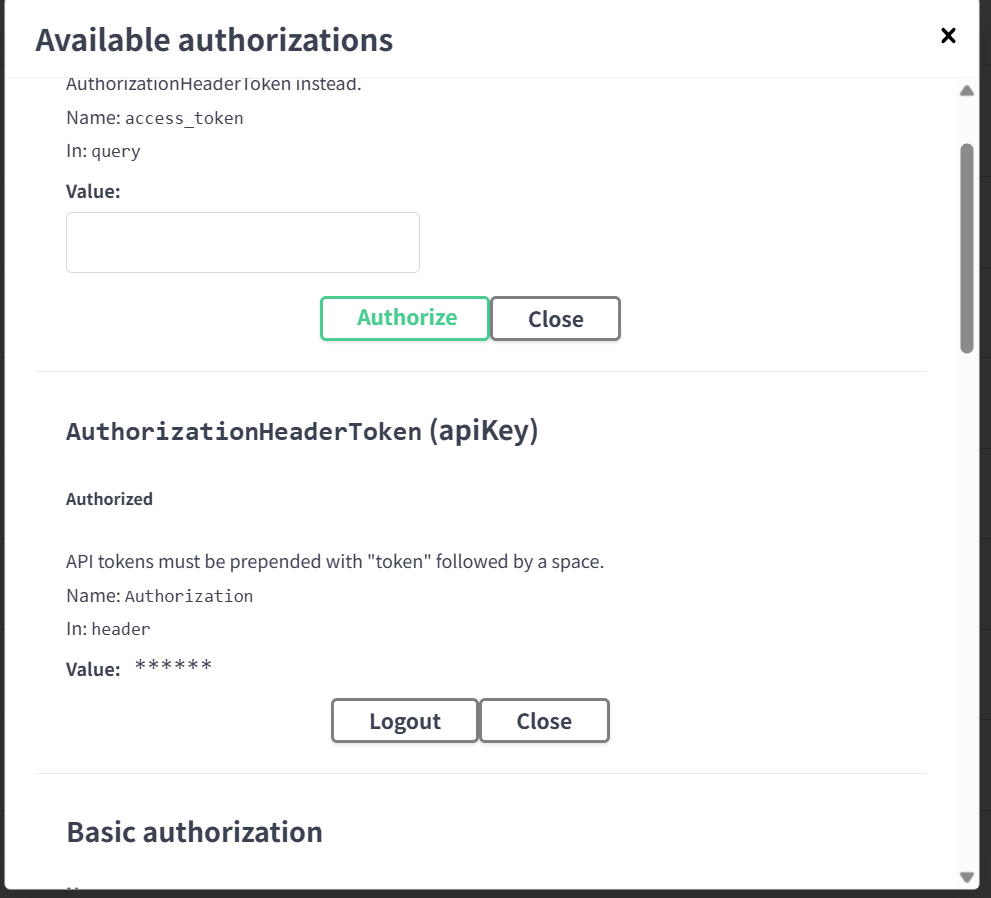Click the scrollbar up arrow
This screenshot has height=898, width=991.
click(x=966, y=91)
